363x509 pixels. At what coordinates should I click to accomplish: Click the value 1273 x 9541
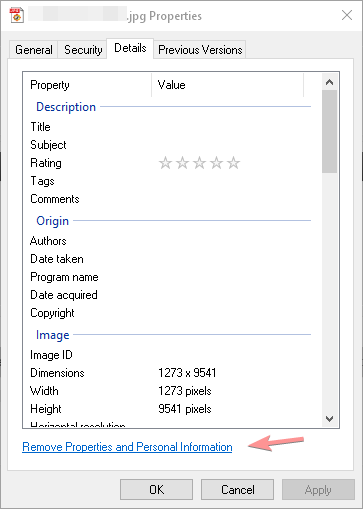click(x=187, y=373)
